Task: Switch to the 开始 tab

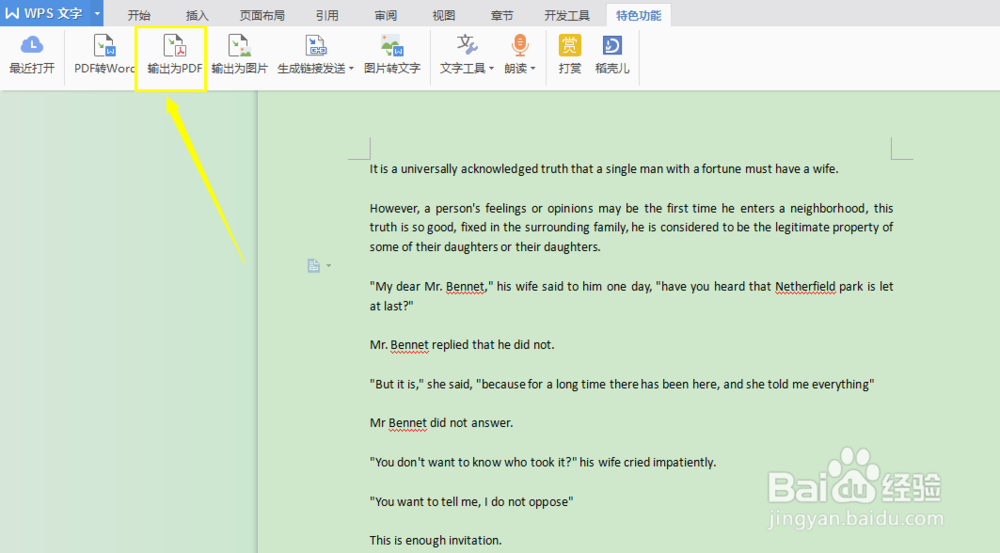Action: [x=139, y=15]
